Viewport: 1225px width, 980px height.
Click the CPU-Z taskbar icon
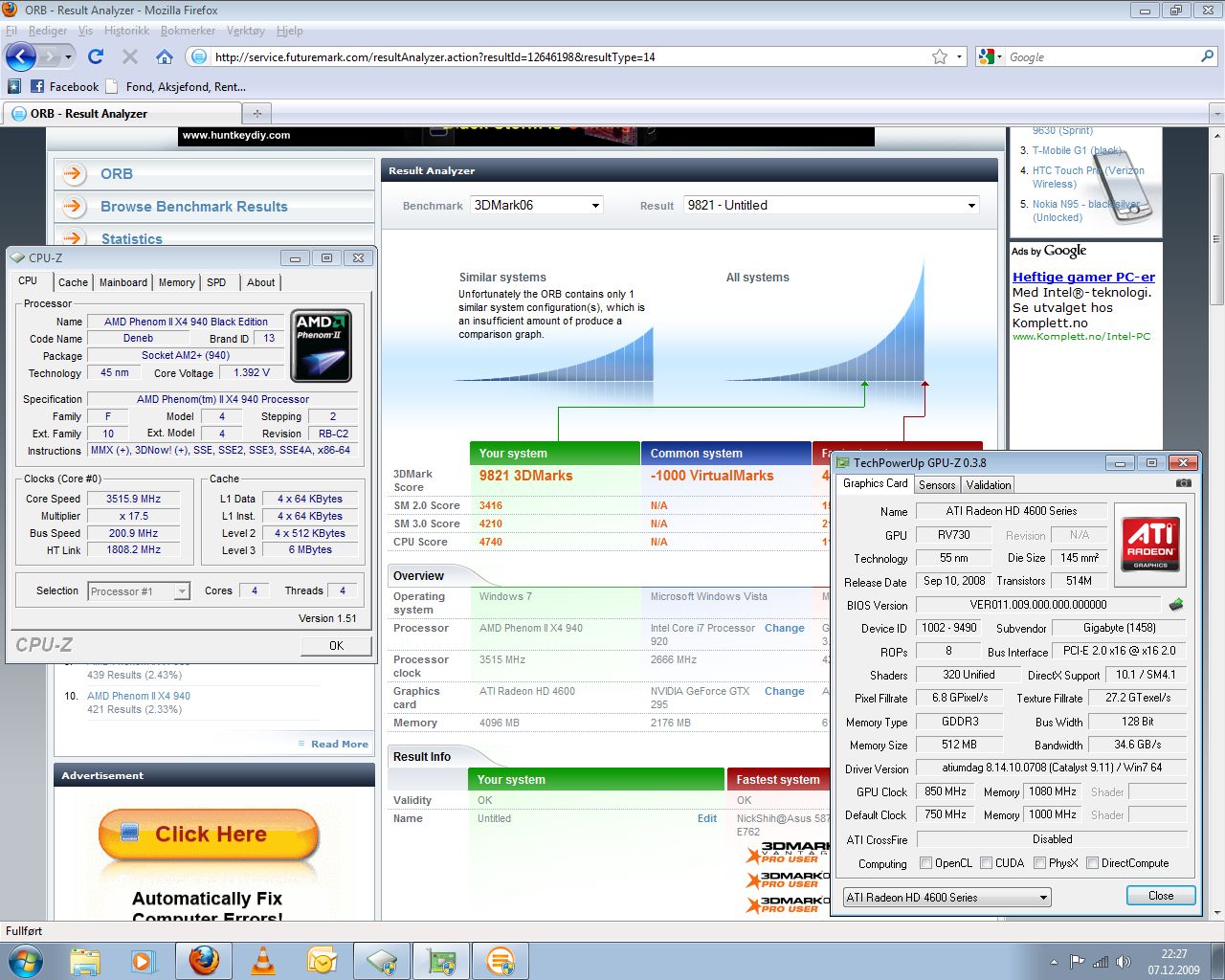(382, 961)
